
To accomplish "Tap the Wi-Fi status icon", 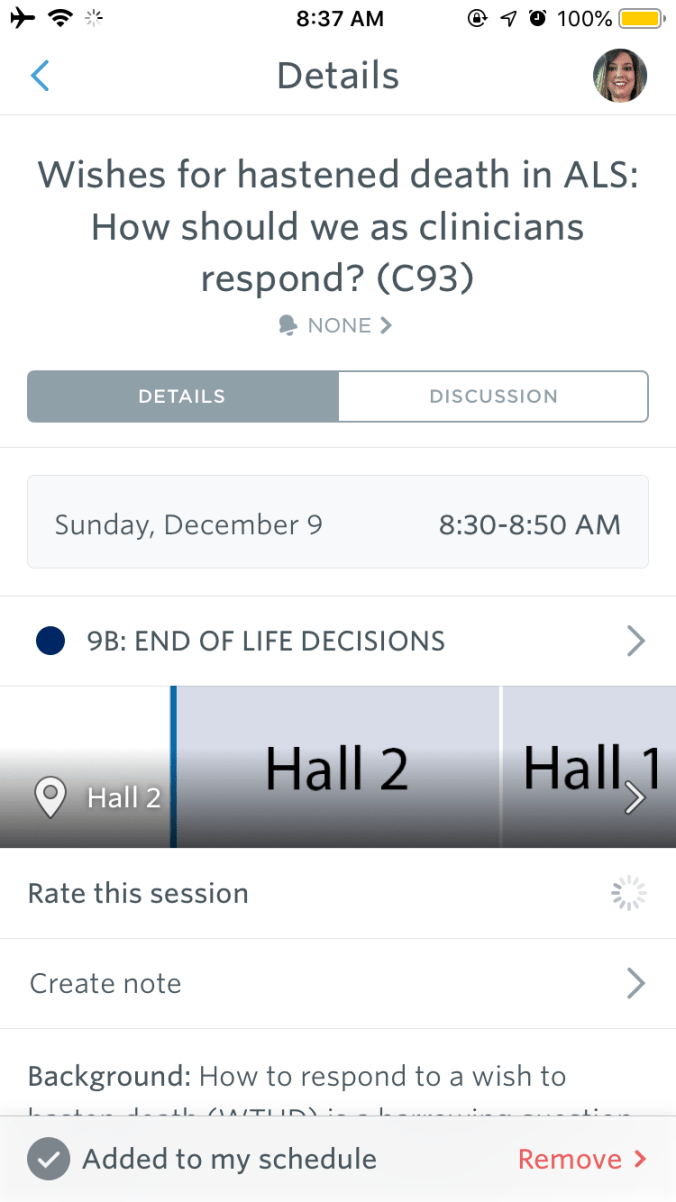I will pyautogui.click(x=62, y=18).
